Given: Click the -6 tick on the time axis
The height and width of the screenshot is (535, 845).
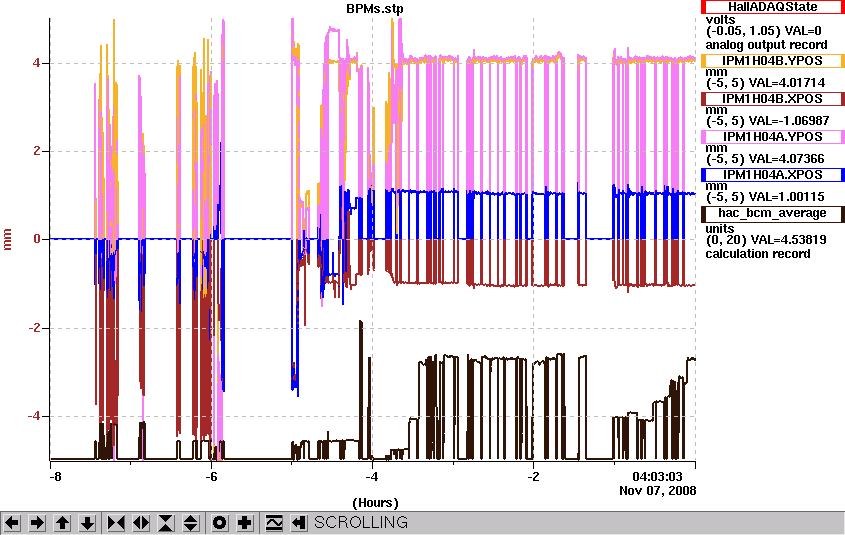Looking at the screenshot, I should click(x=211, y=477).
